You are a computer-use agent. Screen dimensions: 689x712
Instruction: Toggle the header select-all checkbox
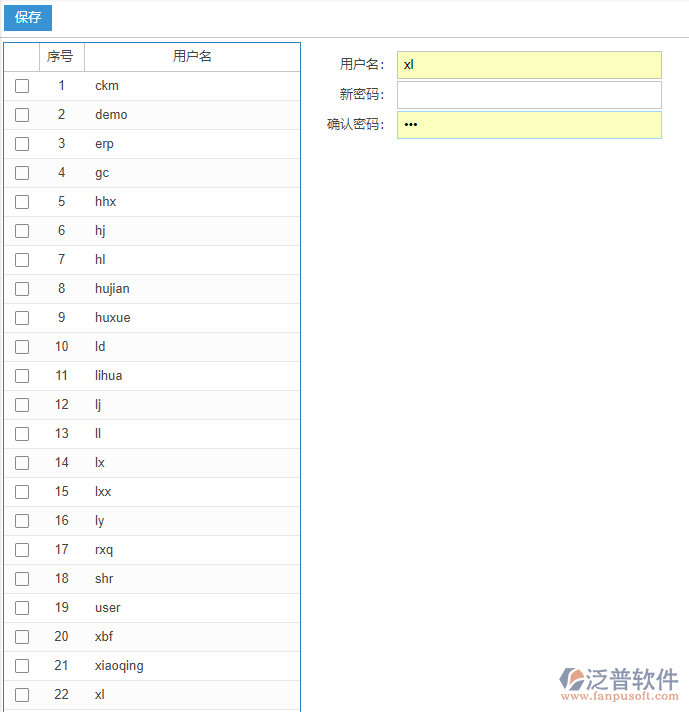pos(22,57)
